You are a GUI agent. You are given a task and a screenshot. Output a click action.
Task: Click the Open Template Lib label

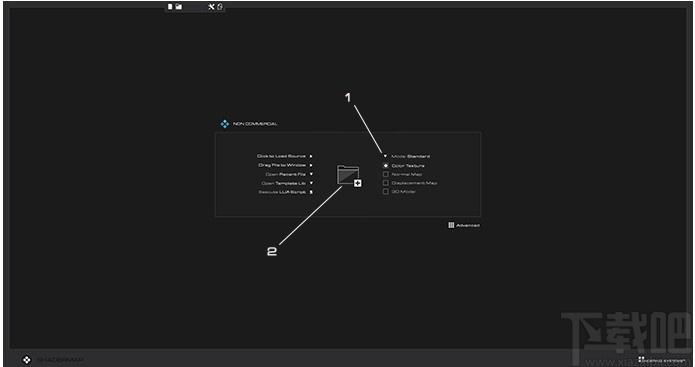284,183
